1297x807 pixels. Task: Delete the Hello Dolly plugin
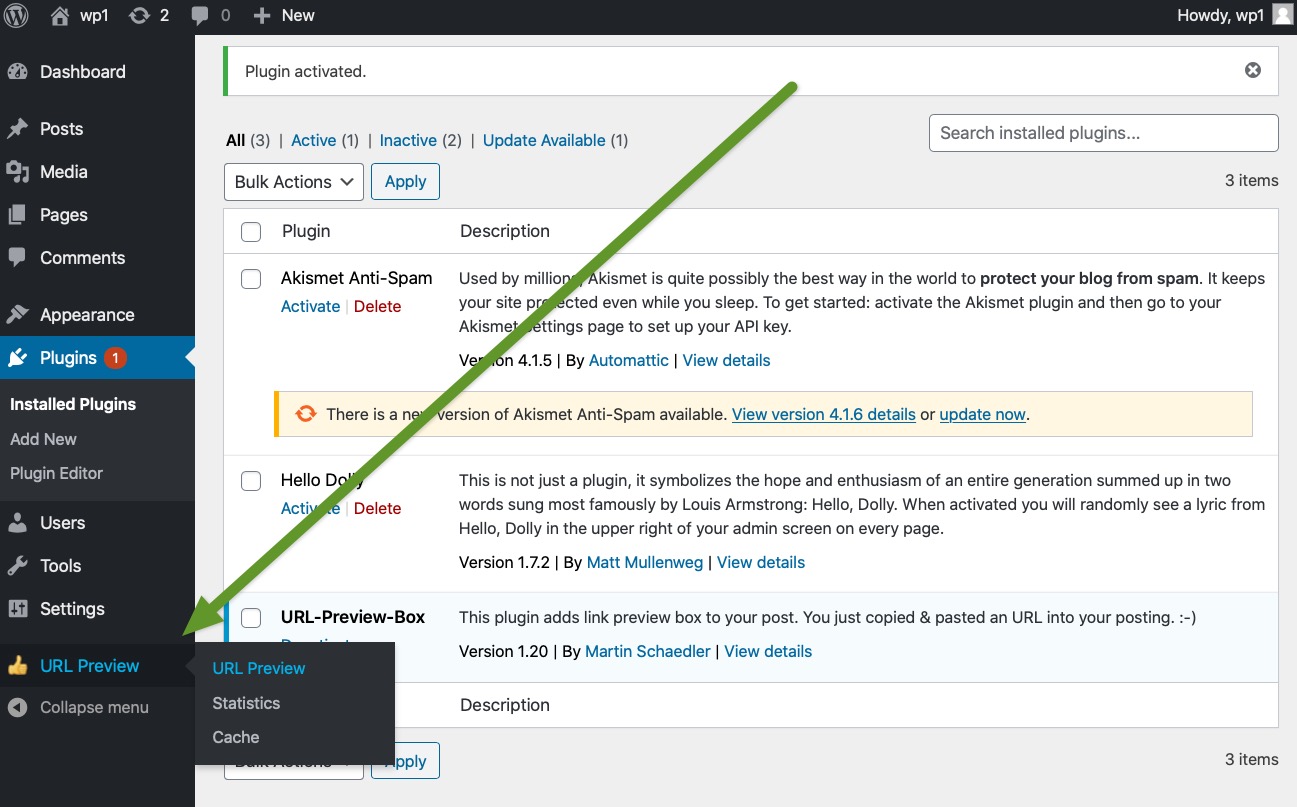coord(377,509)
